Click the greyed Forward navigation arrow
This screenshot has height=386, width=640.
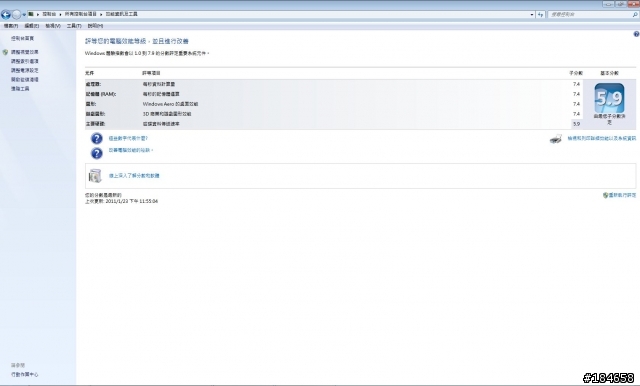point(16,15)
